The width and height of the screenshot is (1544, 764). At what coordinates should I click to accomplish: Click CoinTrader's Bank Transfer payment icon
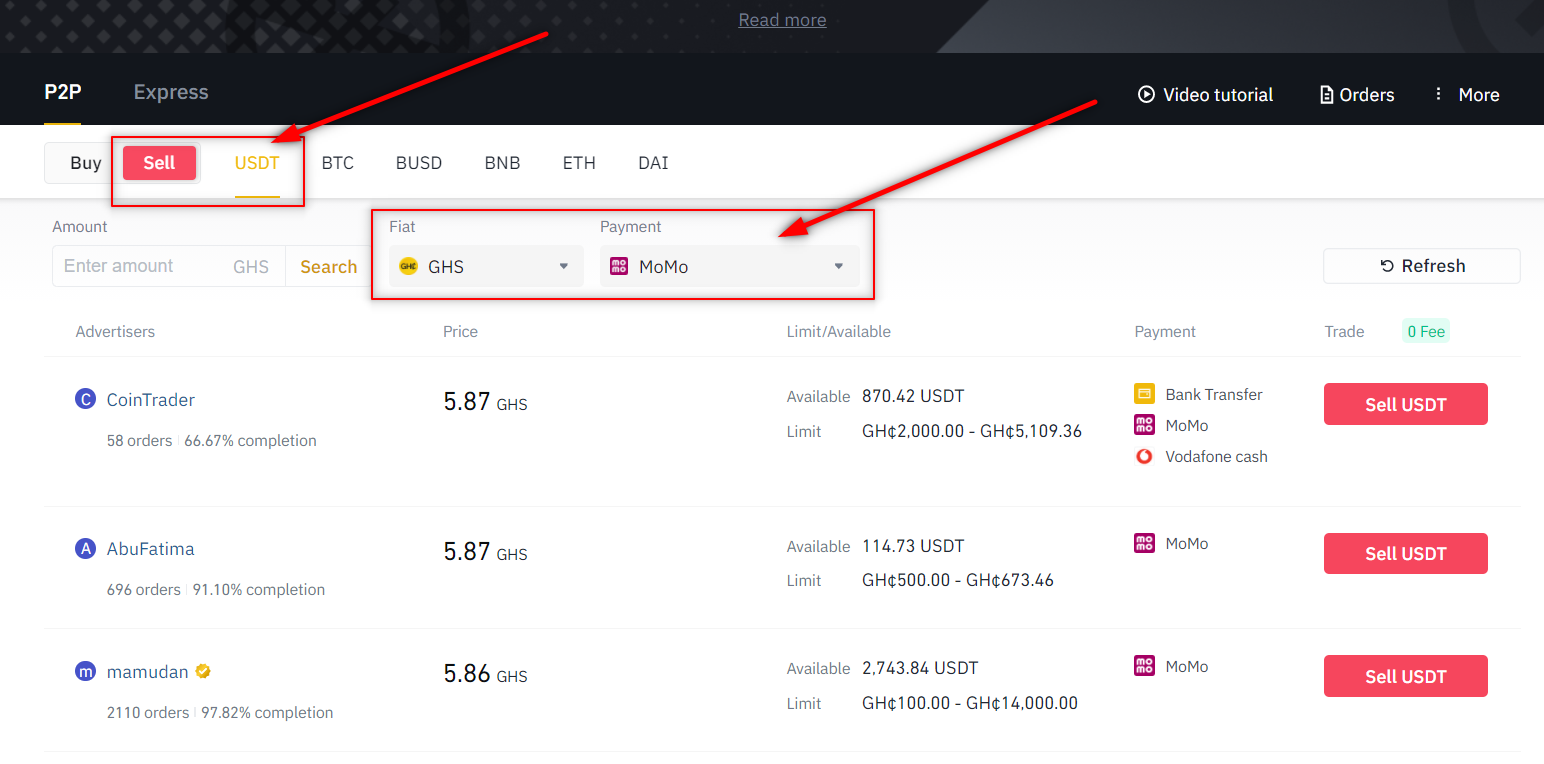(1144, 394)
